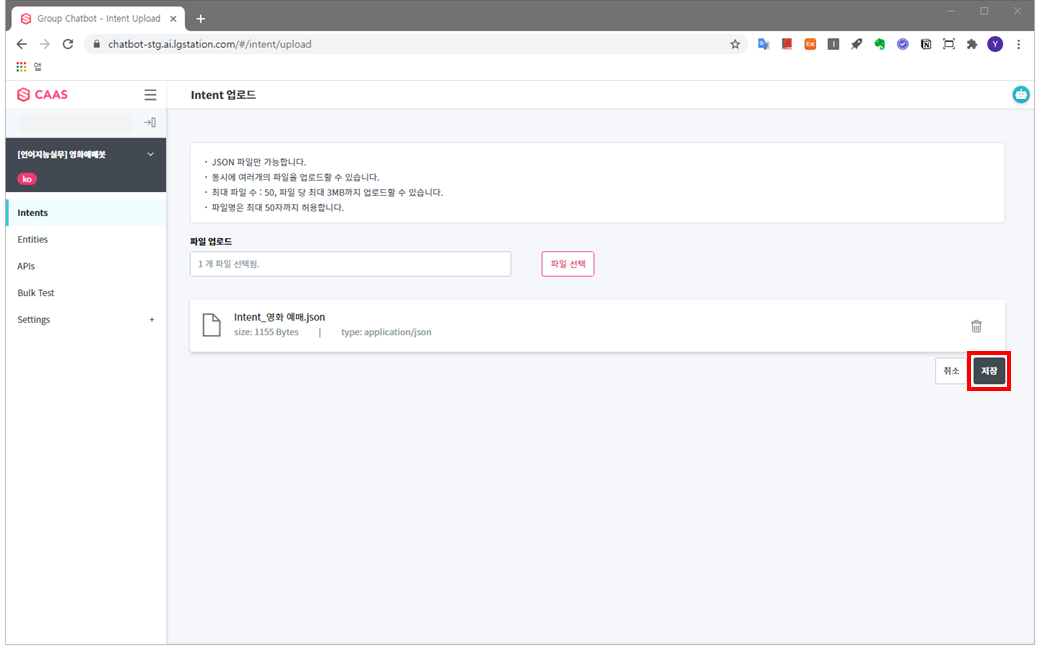Click the 파일 업로드 file input field
1040x650 pixels.
pos(350,264)
